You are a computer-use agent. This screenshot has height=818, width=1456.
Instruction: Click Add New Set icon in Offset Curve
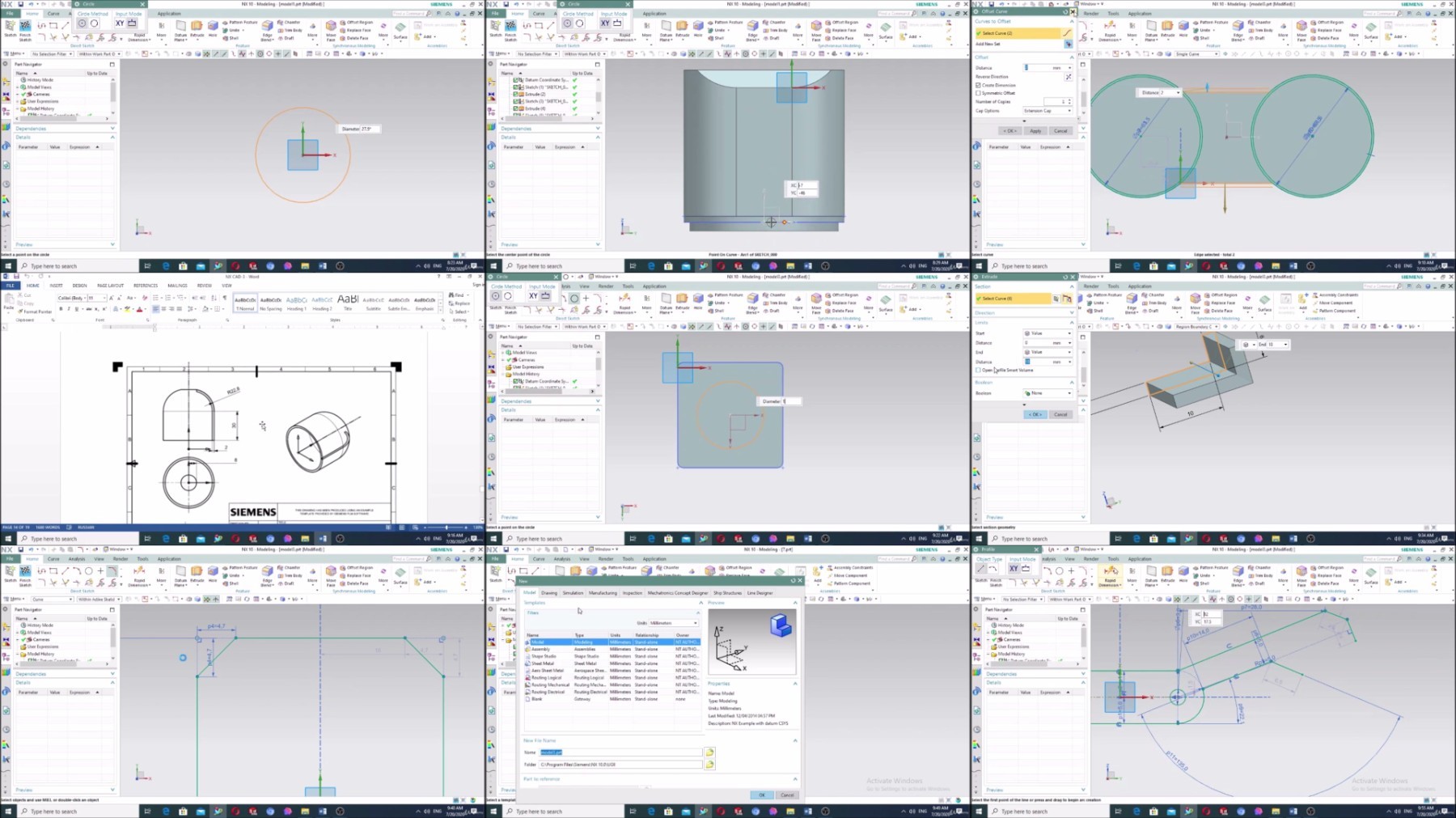pos(1068,44)
